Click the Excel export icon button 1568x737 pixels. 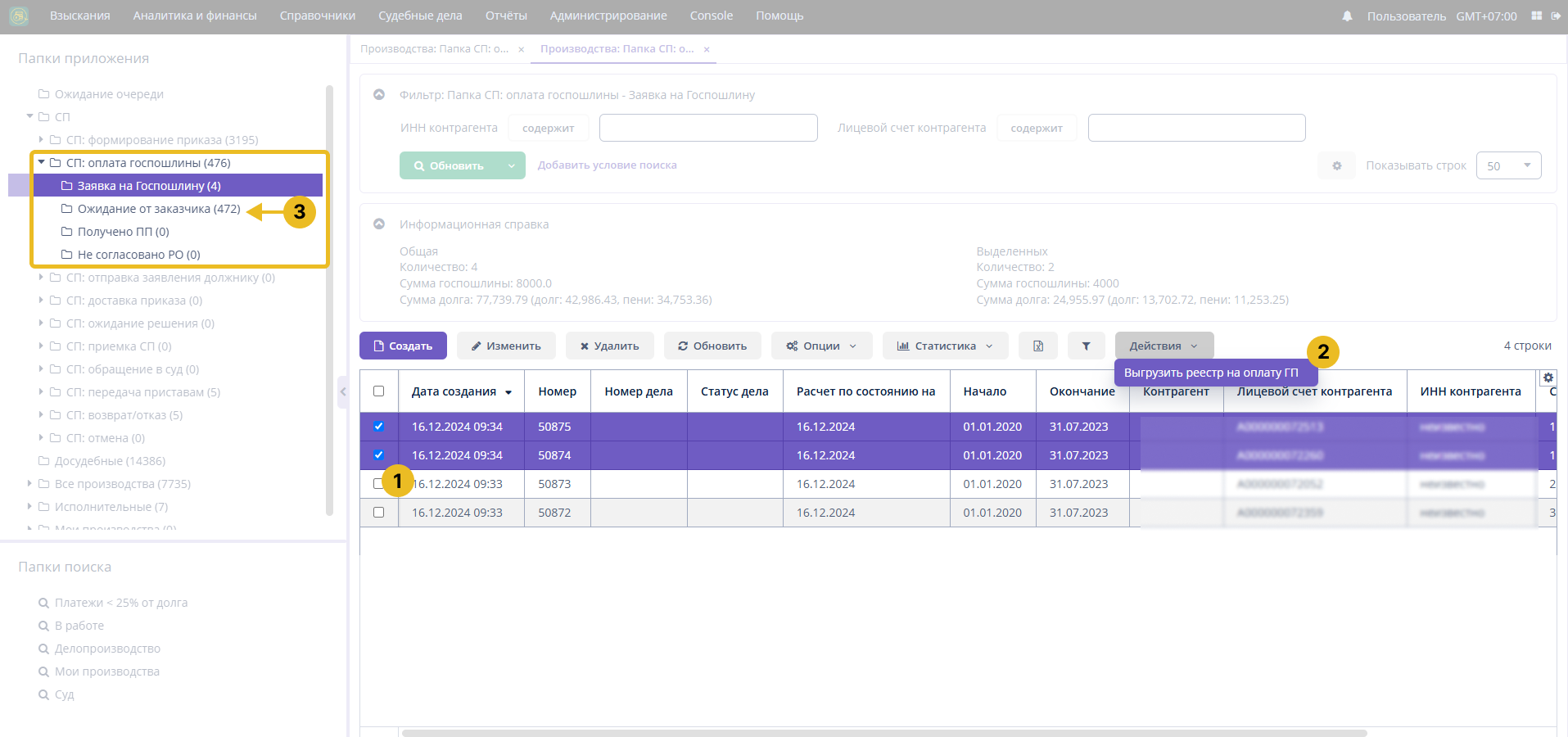(x=1037, y=346)
